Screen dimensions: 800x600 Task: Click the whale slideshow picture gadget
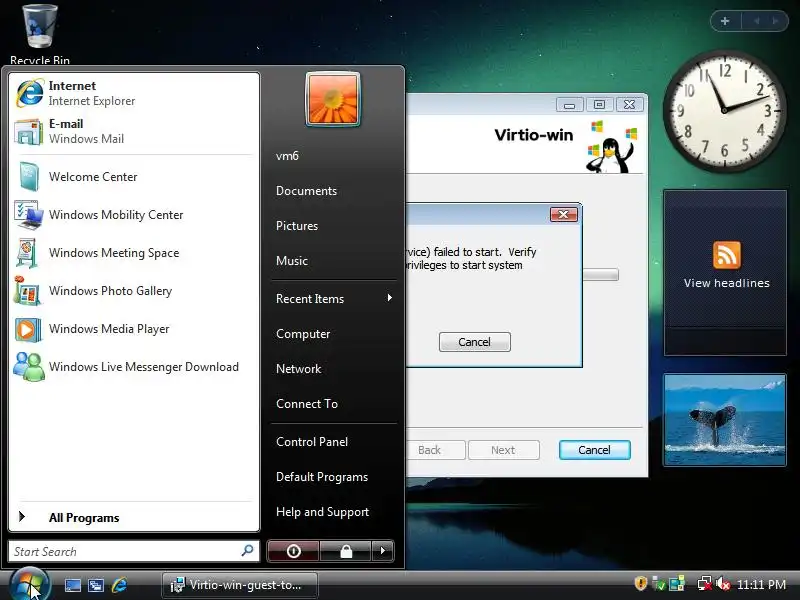(x=724, y=420)
